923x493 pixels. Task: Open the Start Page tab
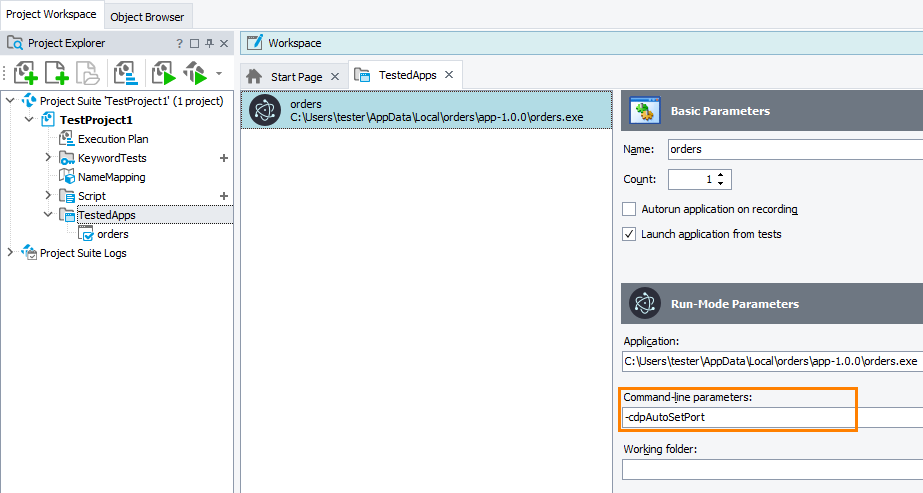(296, 76)
